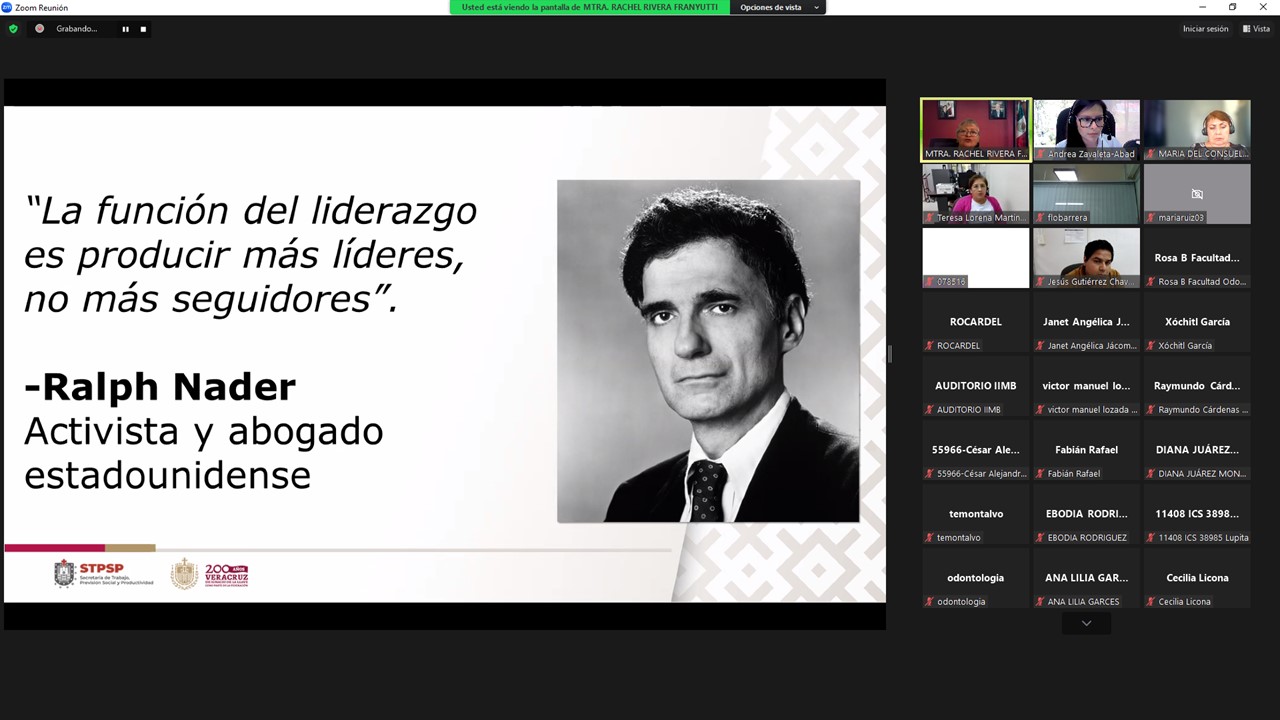Screen dimensions: 1280x720
Task: Pause the recording
Action: [x=125, y=29]
